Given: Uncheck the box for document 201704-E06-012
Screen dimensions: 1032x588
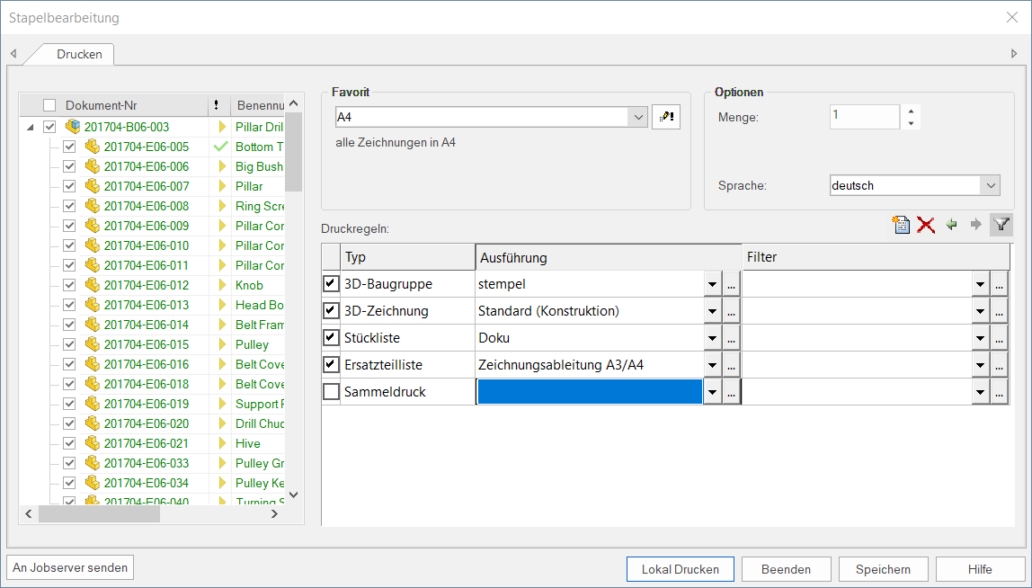Looking at the screenshot, I should point(69,285).
